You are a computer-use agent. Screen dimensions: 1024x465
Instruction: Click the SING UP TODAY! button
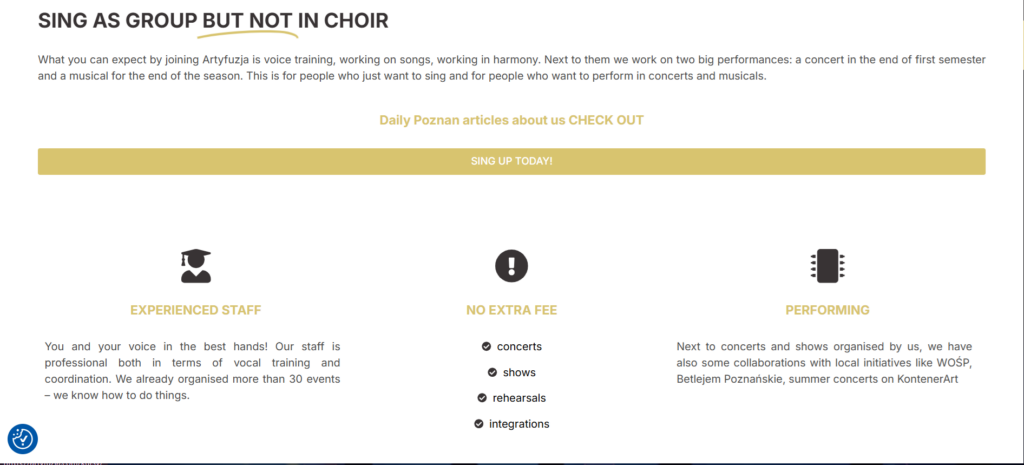pos(511,161)
